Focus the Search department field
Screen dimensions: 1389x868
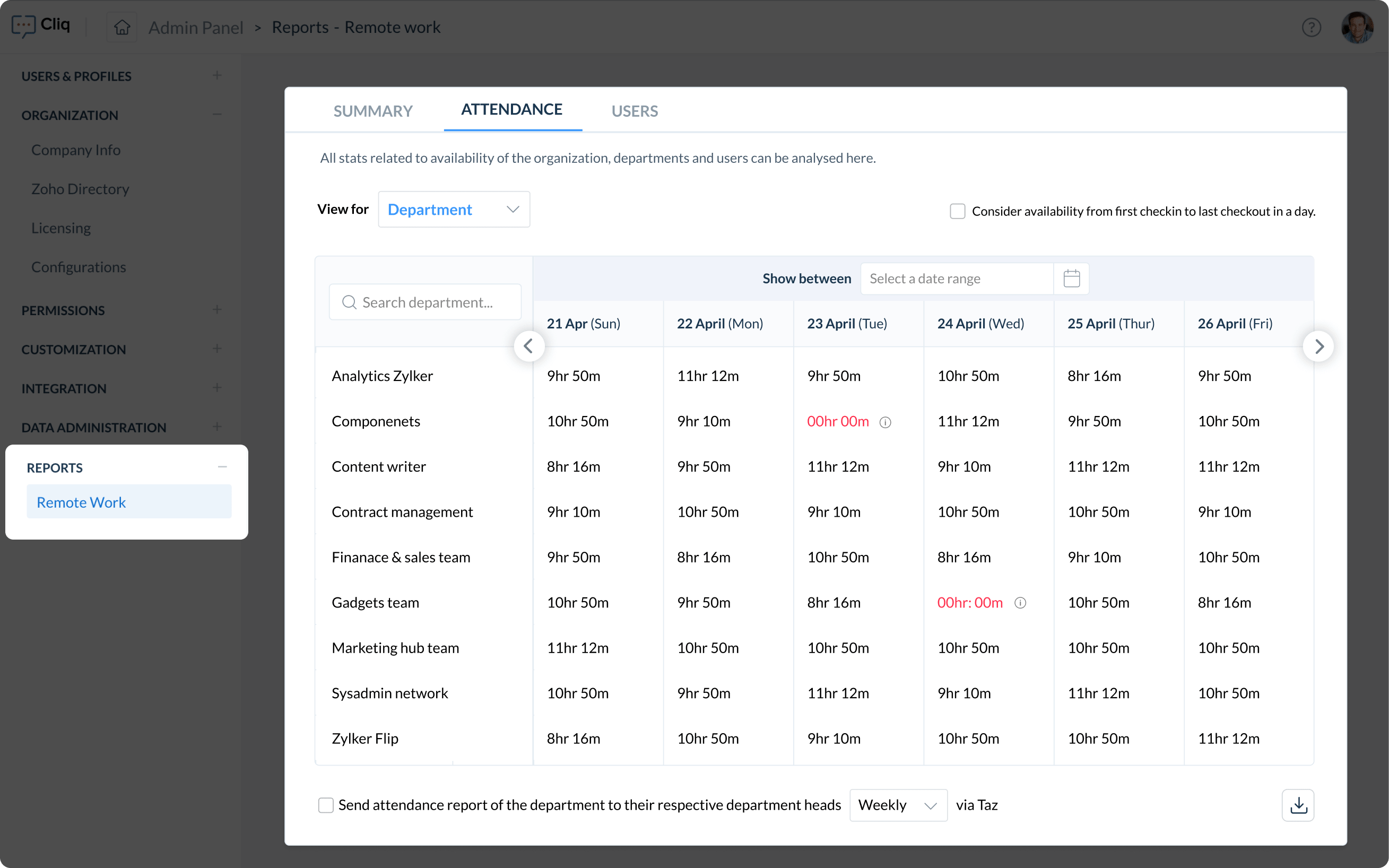(425, 302)
